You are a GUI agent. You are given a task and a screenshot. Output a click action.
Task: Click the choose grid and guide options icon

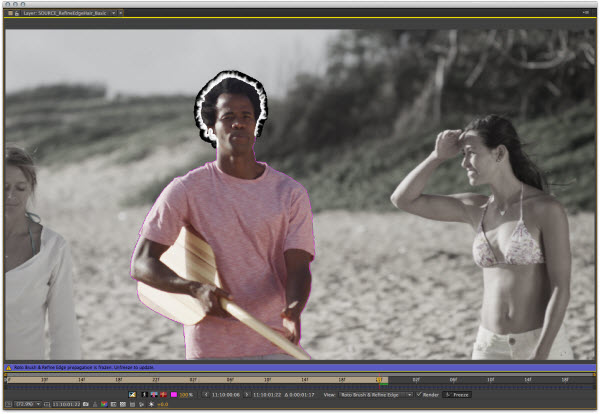46,404
